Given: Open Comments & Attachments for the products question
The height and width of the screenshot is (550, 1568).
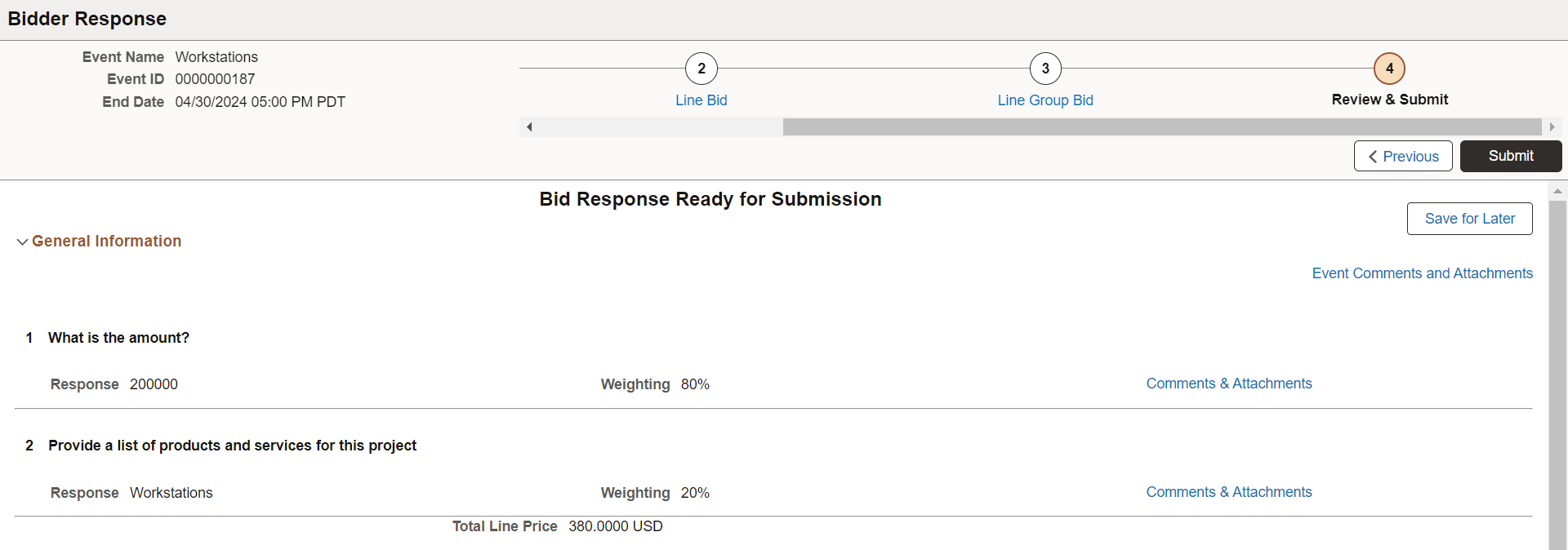Looking at the screenshot, I should [x=1229, y=492].
